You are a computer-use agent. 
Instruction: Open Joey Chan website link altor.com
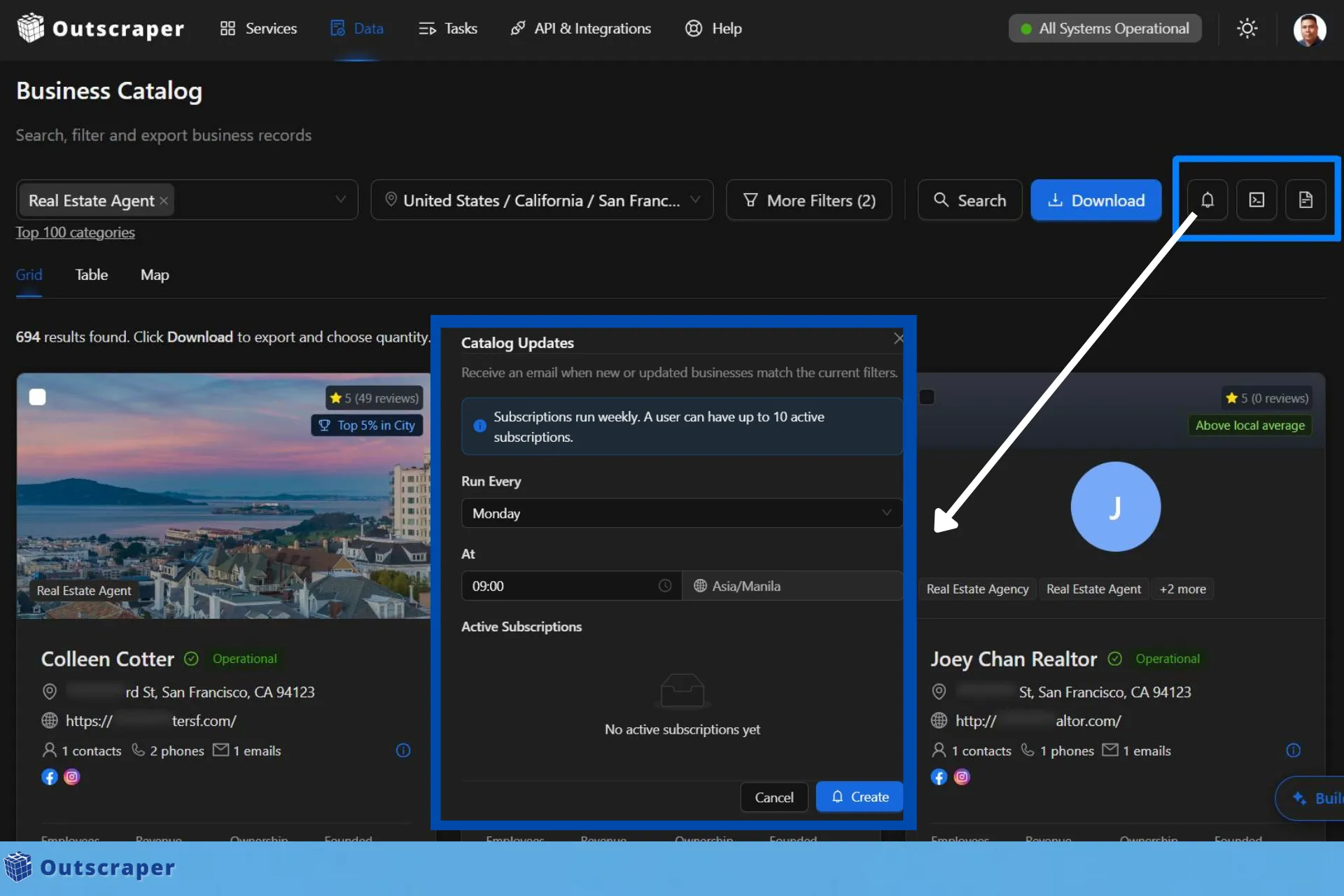pos(1038,720)
